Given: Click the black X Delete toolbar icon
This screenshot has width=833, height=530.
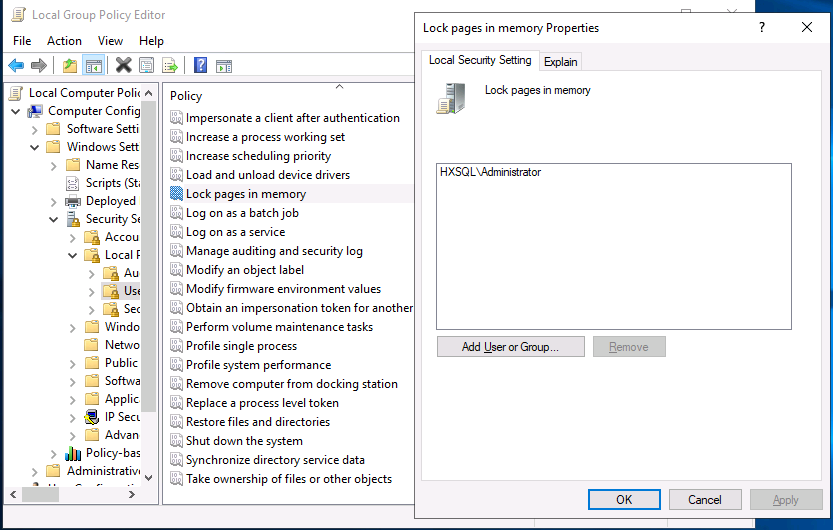Looking at the screenshot, I should coord(123,66).
